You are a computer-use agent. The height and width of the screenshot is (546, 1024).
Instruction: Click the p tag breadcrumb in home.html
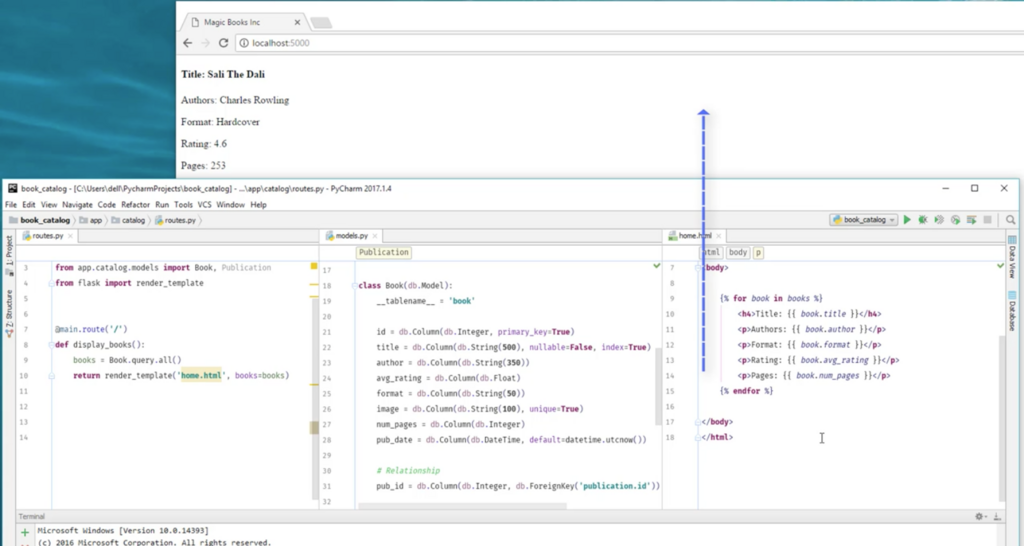pyautogui.click(x=758, y=252)
